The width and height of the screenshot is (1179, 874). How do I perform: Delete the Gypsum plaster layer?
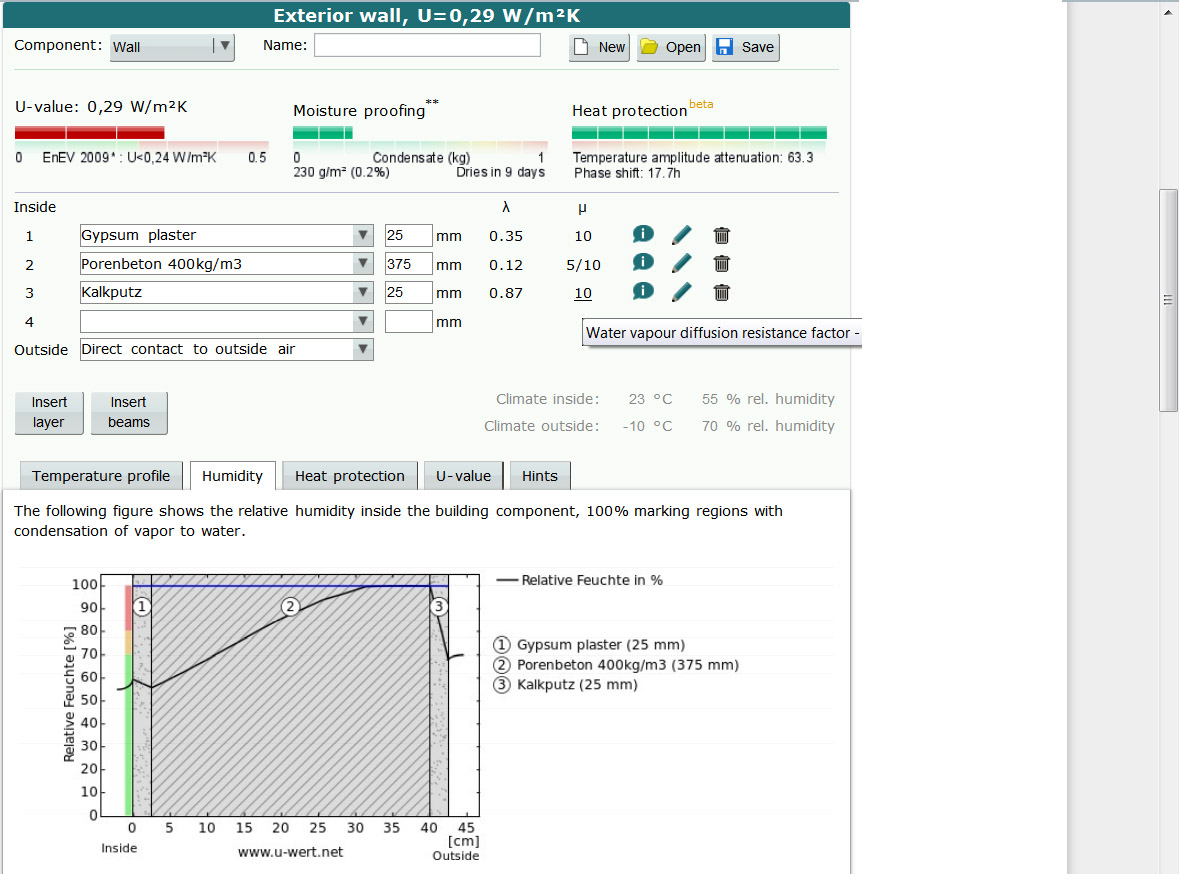coord(721,235)
